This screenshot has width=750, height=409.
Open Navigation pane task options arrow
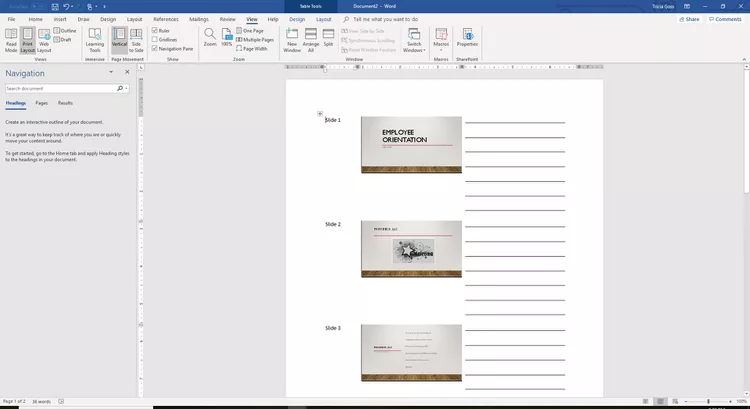tap(111, 72)
